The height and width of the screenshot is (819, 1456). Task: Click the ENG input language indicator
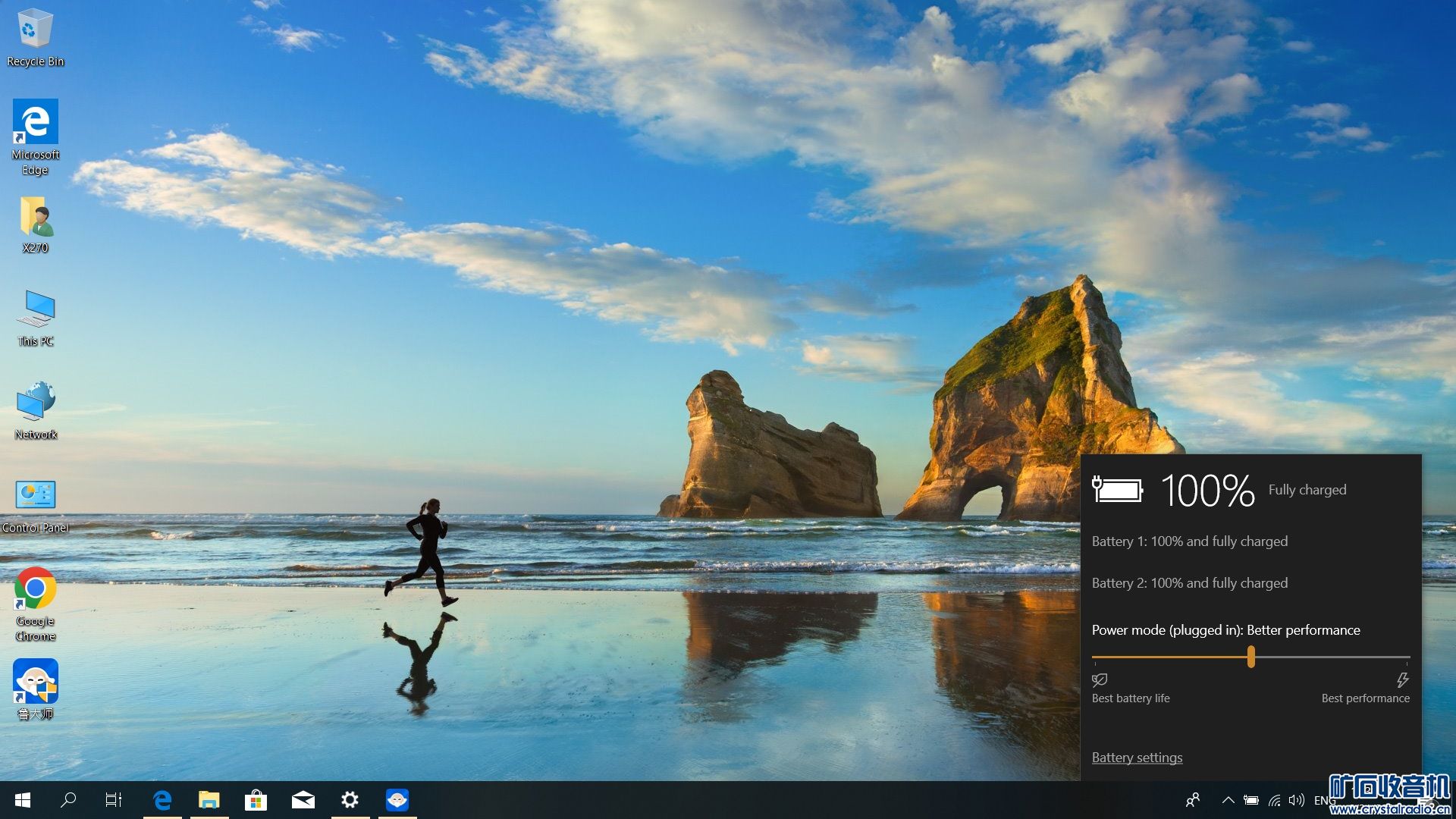click(x=1324, y=801)
